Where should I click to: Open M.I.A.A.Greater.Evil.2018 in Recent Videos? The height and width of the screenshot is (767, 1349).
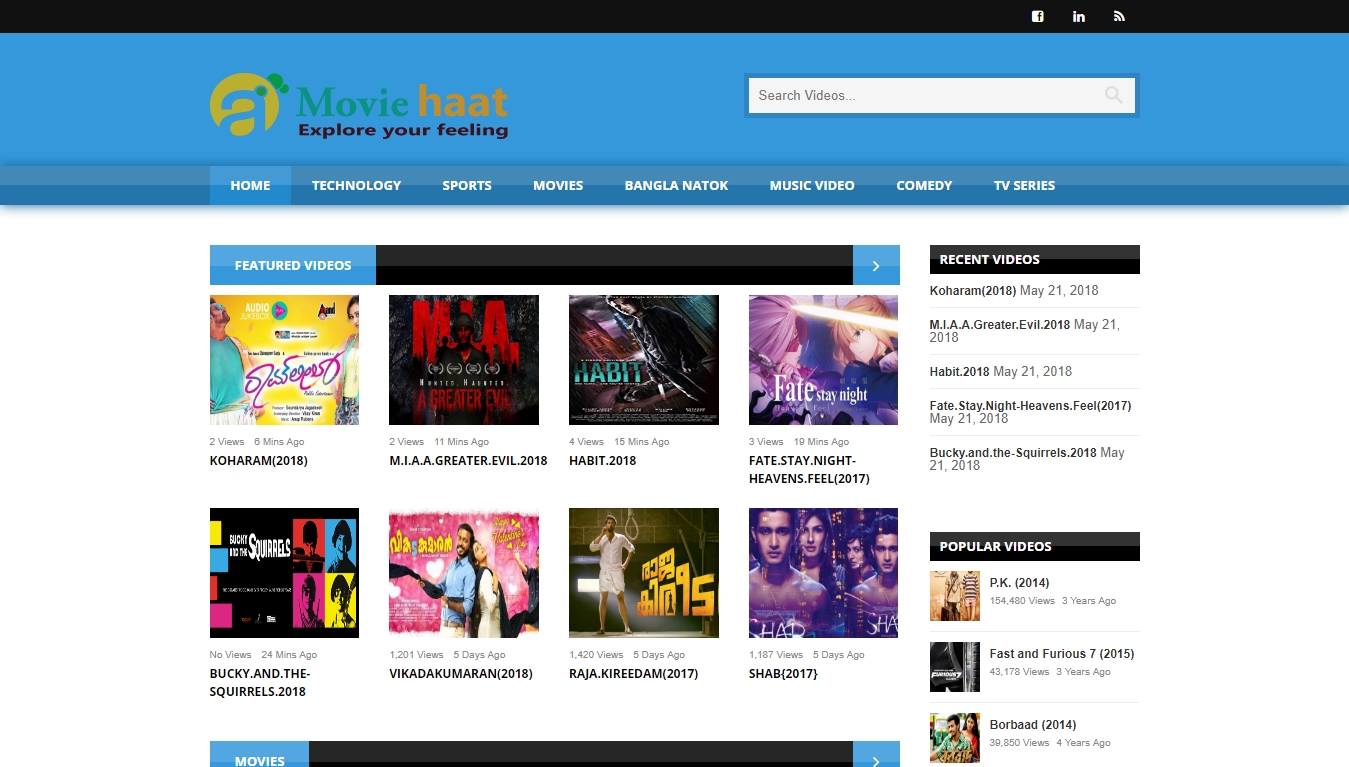pyautogui.click(x=1000, y=325)
